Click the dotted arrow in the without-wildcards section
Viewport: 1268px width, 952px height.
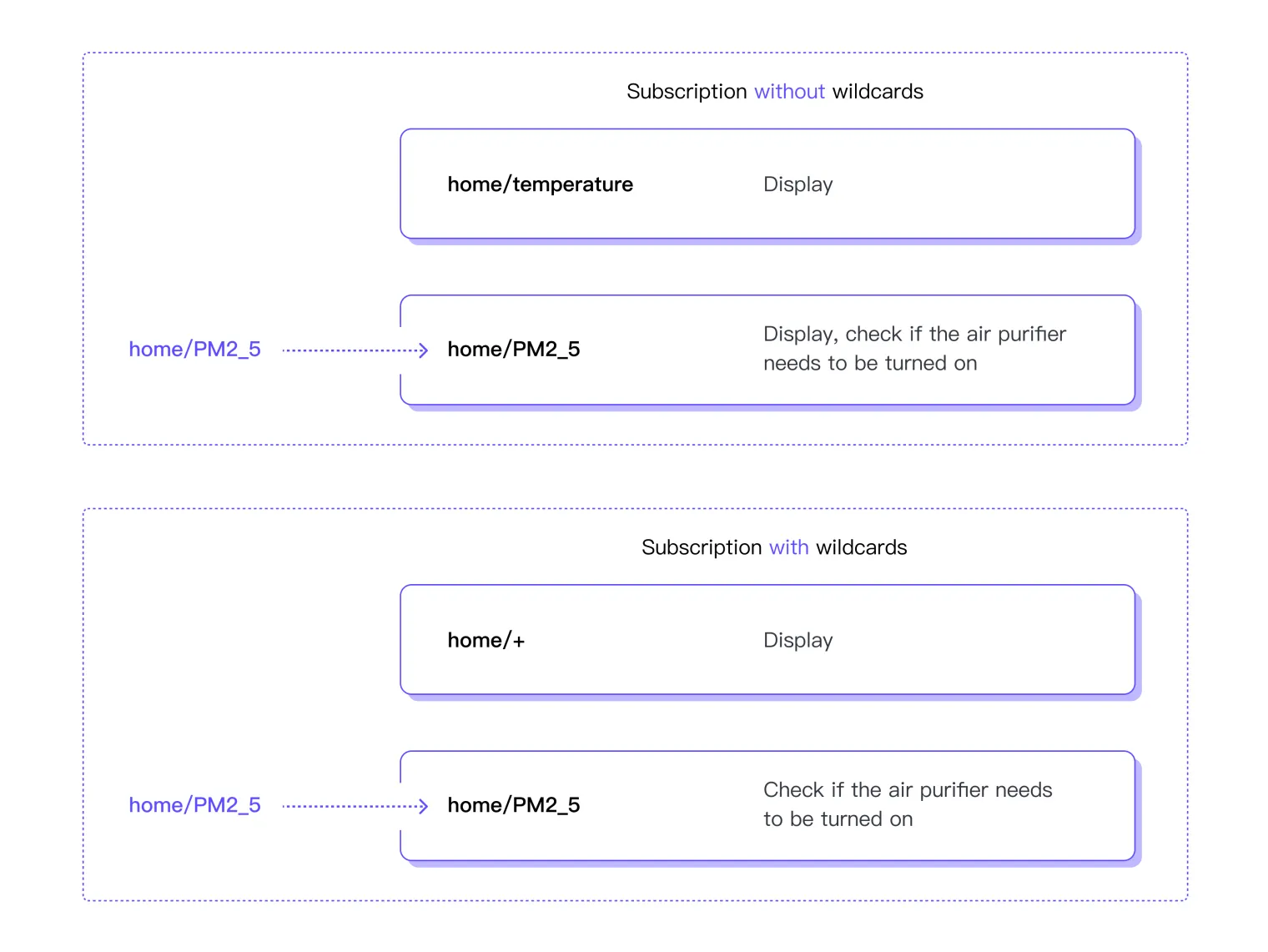[x=355, y=350]
